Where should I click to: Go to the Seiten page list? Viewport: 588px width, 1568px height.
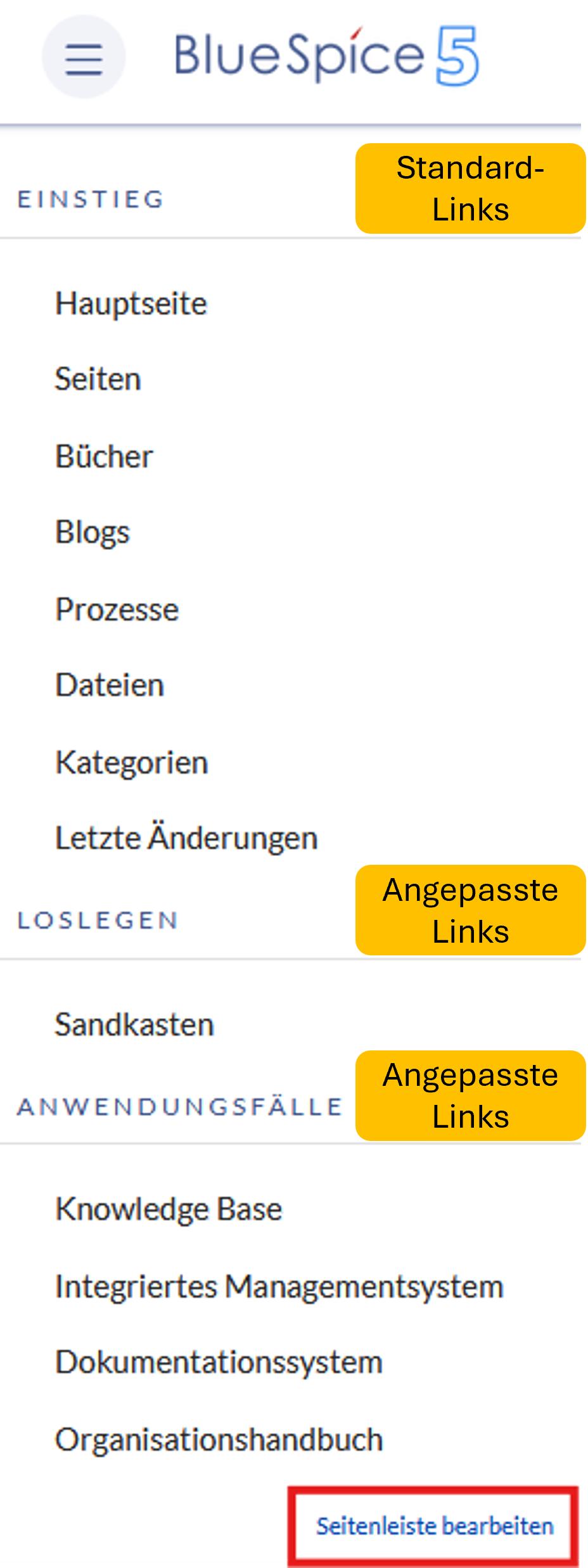[98, 379]
